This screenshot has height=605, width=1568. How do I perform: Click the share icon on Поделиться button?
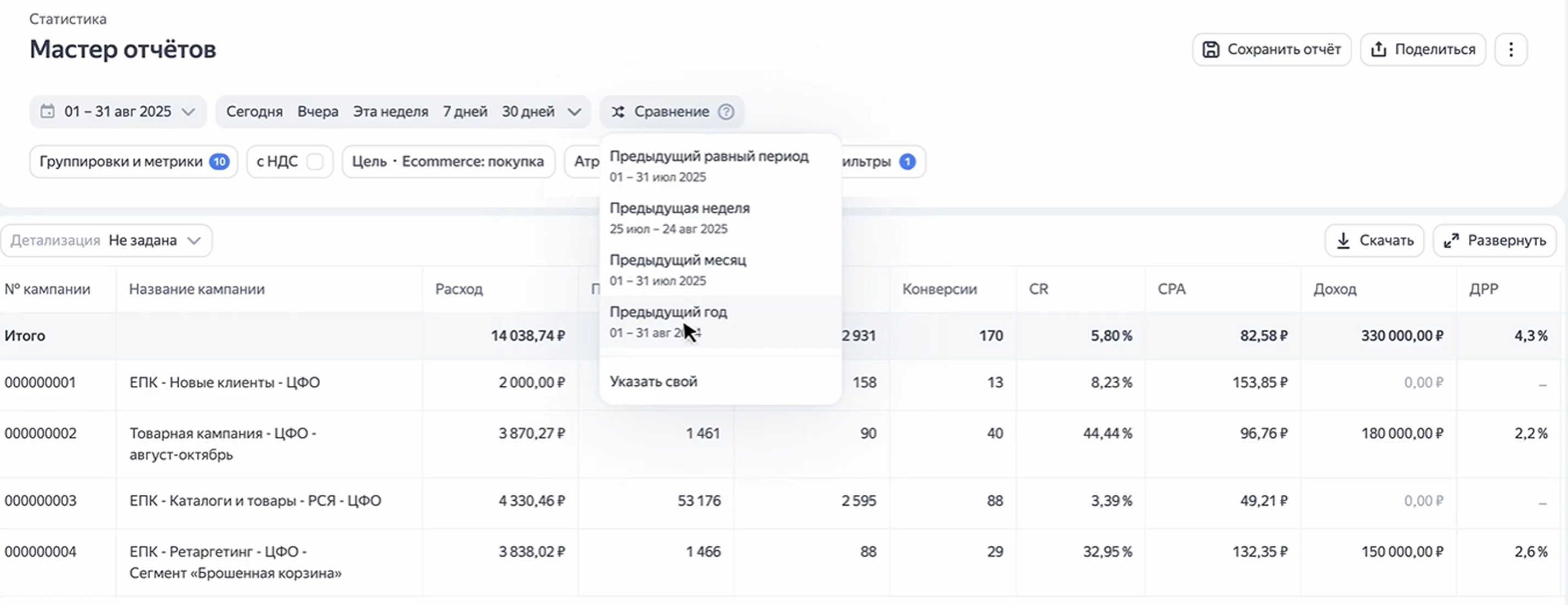click(1379, 49)
